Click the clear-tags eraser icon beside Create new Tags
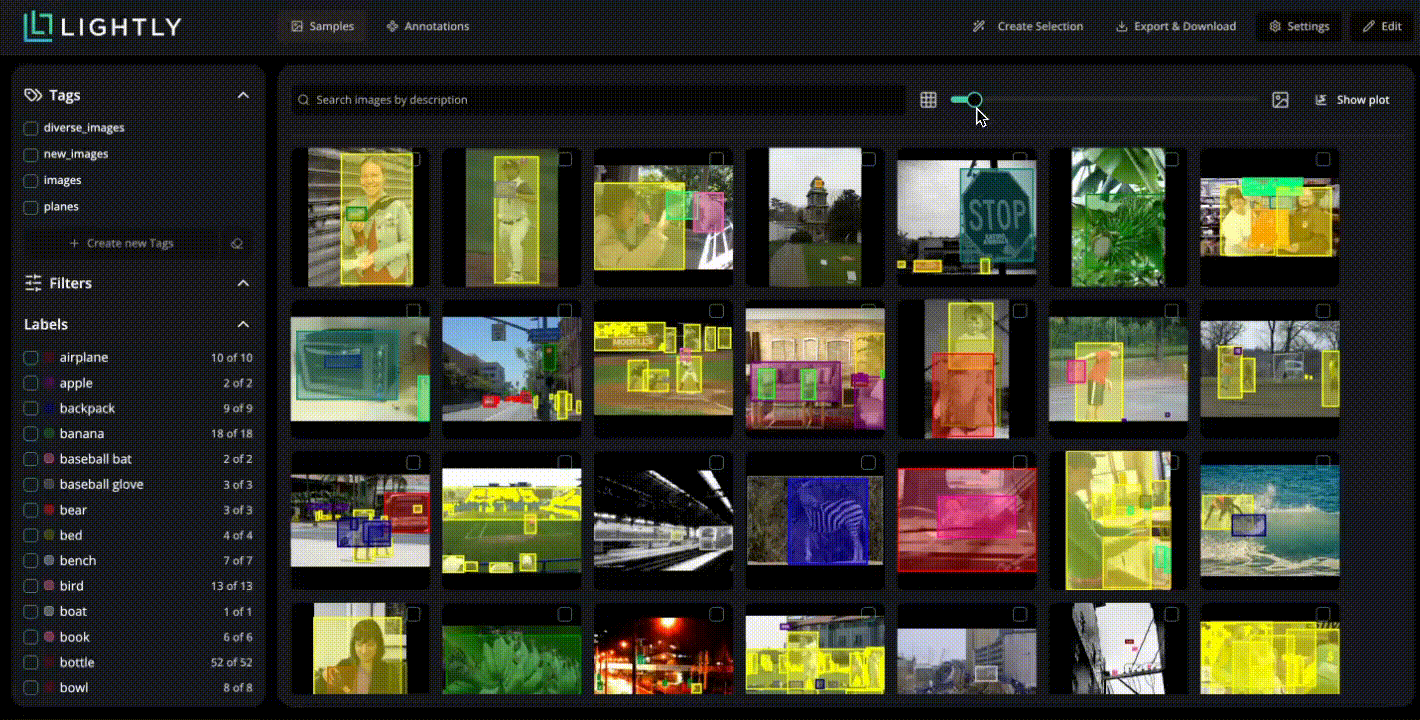Viewport: 1420px width, 720px height. coord(237,242)
